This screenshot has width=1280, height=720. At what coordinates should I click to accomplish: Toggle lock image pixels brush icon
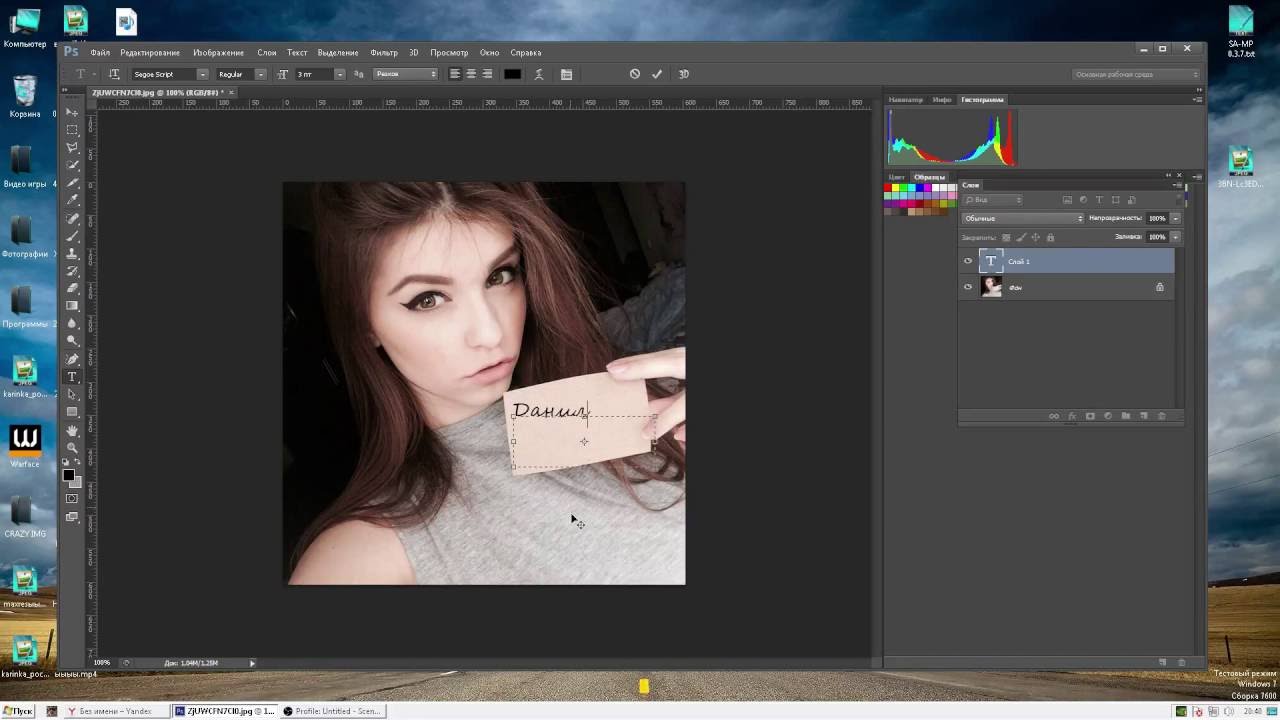(x=1020, y=237)
